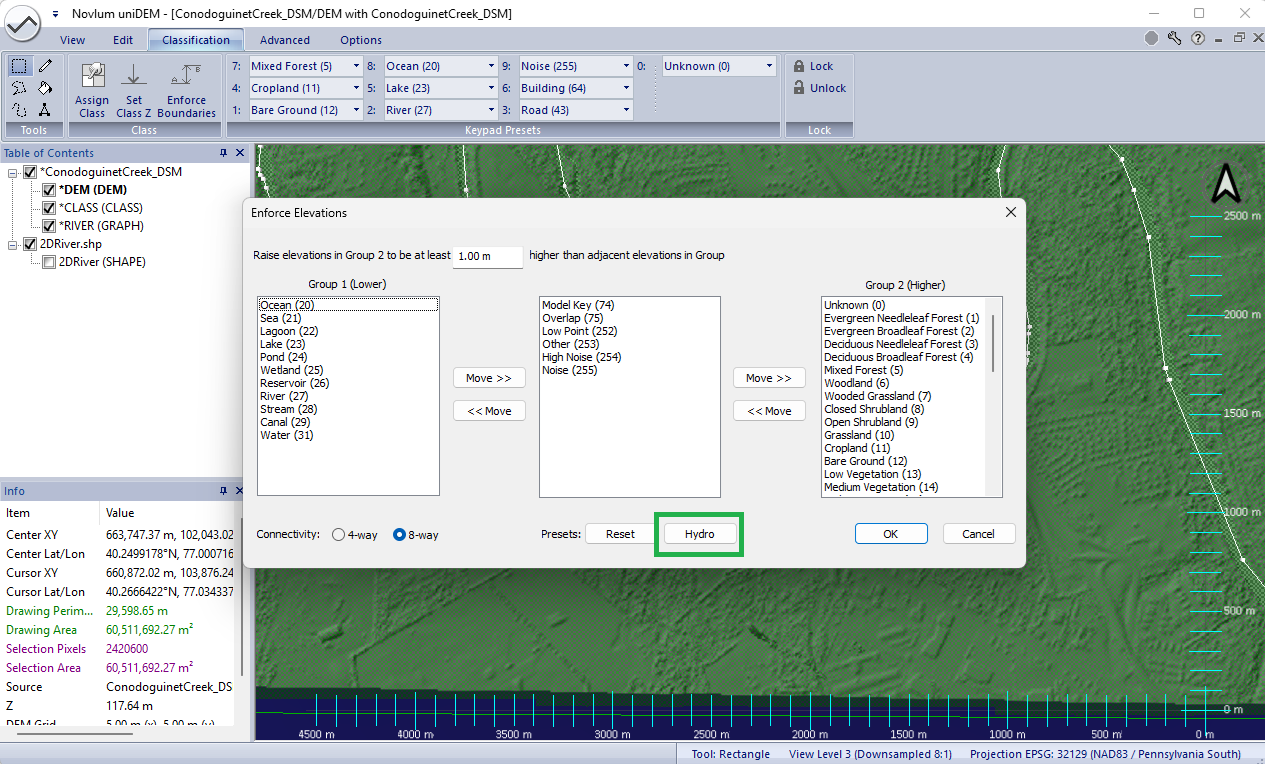Open keypad preset 7 Mixed Forest dropdown
This screenshot has width=1265, height=764.
pos(355,66)
